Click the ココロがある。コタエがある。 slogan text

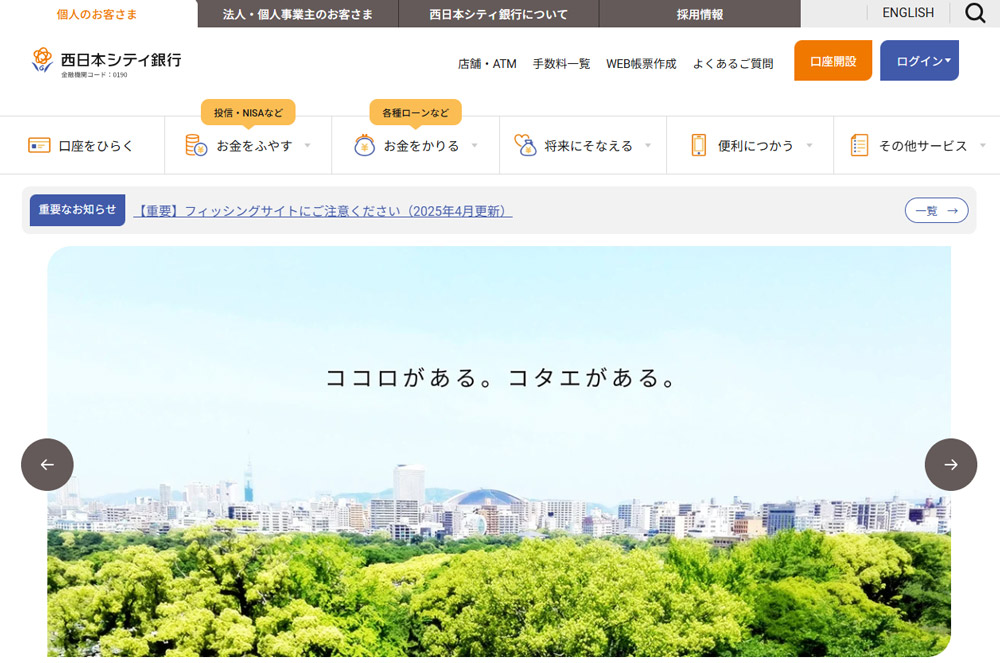click(x=501, y=377)
